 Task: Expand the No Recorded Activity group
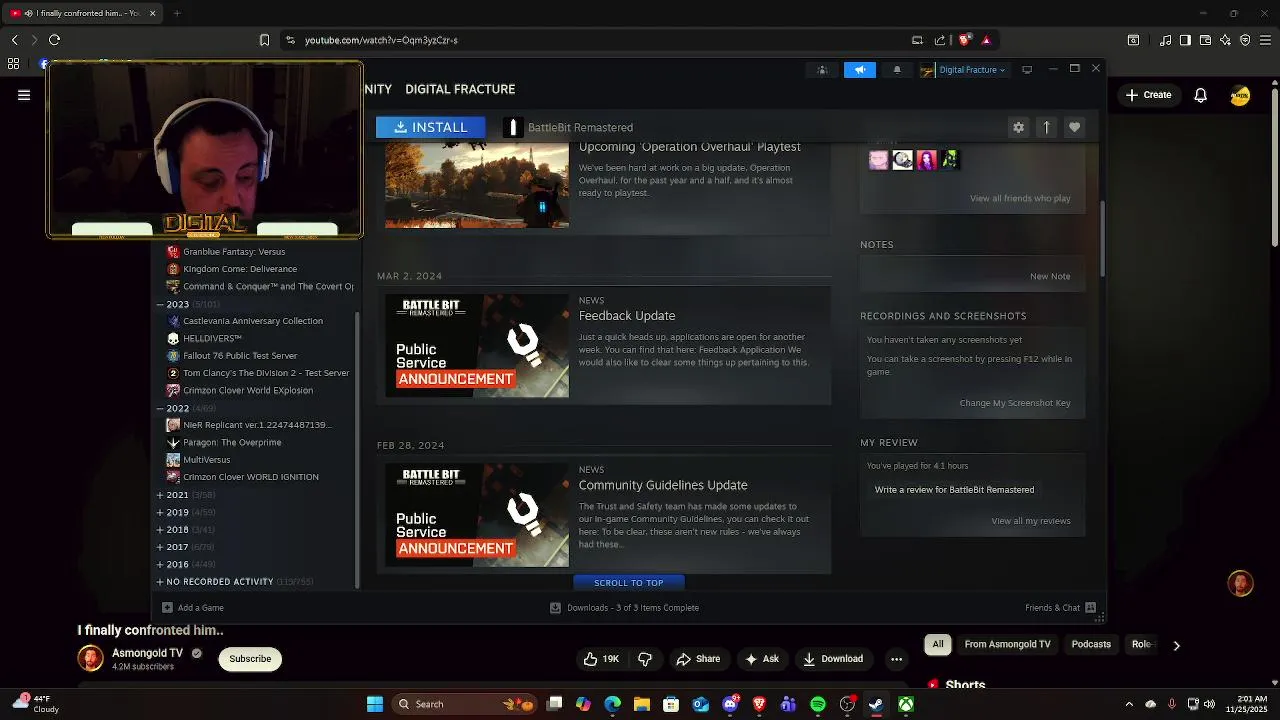[x=160, y=582]
